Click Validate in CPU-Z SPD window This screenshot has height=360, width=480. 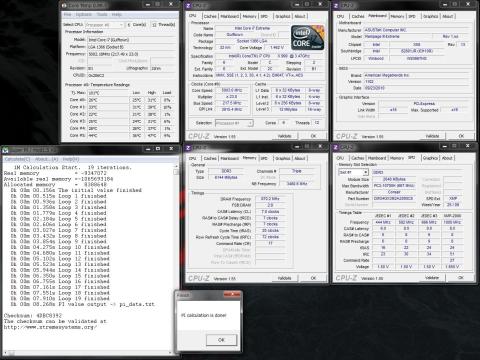(432, 278)
